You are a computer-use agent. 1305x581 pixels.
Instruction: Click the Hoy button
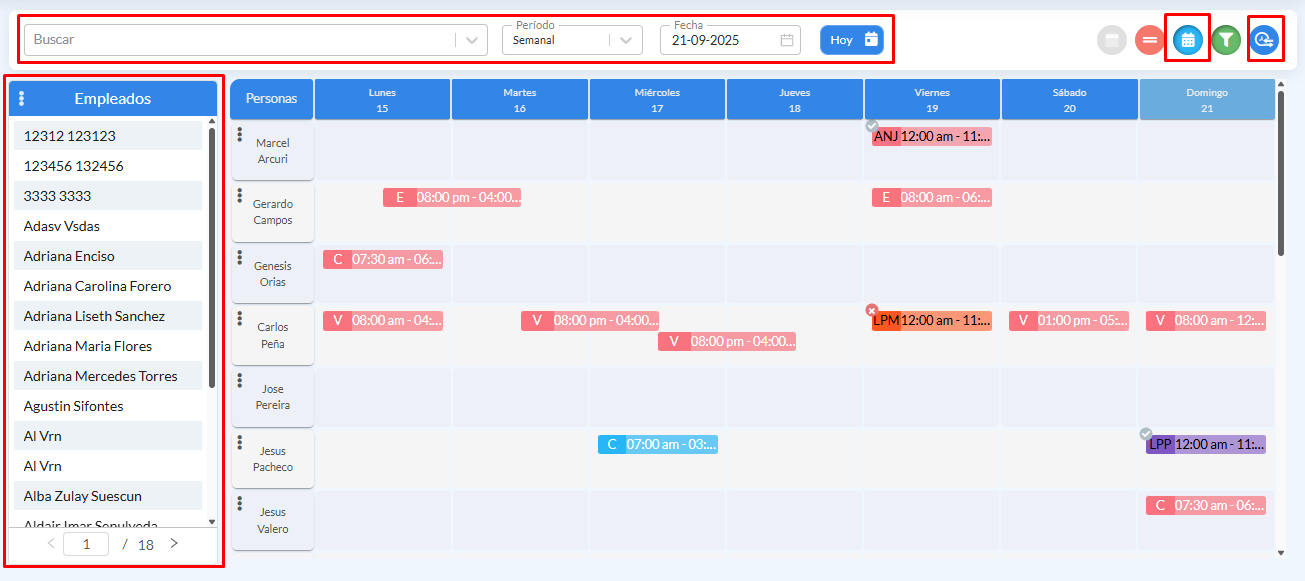click(852, 40)
